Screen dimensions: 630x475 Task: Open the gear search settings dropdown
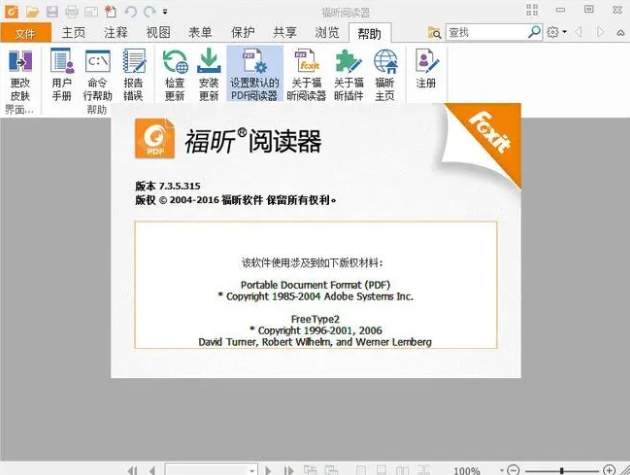click(x=557, y=32)
